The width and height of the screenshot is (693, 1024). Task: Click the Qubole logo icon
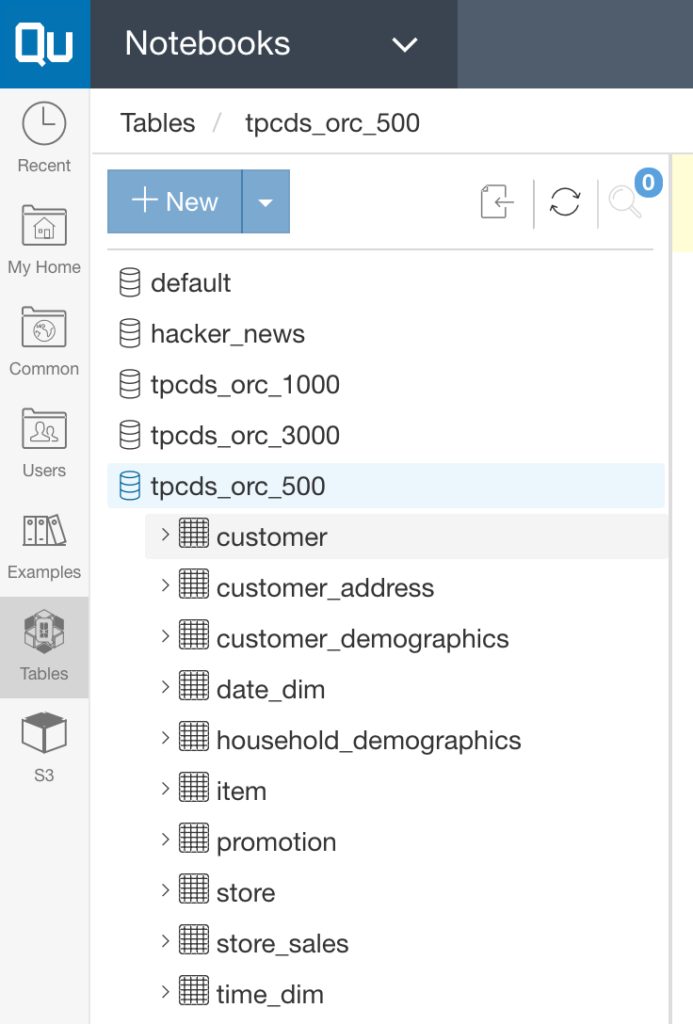(x=44, y=44)
